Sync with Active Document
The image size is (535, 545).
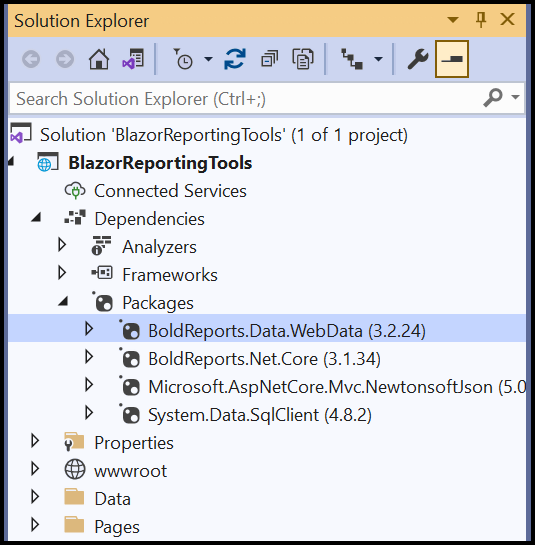click(x=235, y=59)
